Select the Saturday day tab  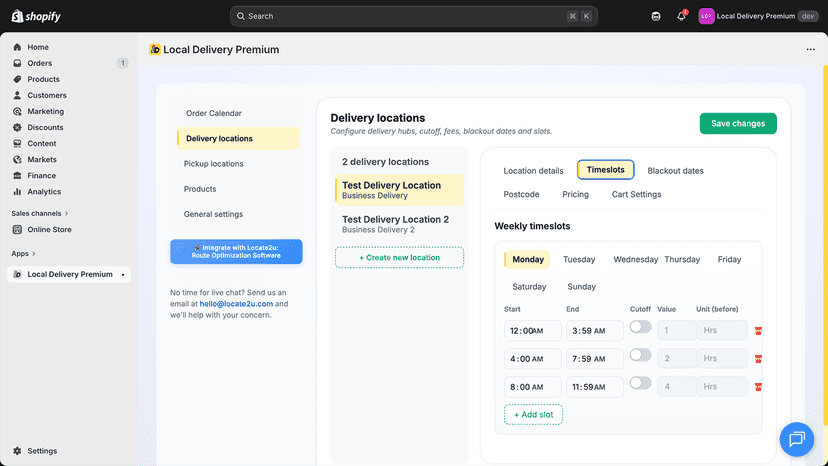529,286
